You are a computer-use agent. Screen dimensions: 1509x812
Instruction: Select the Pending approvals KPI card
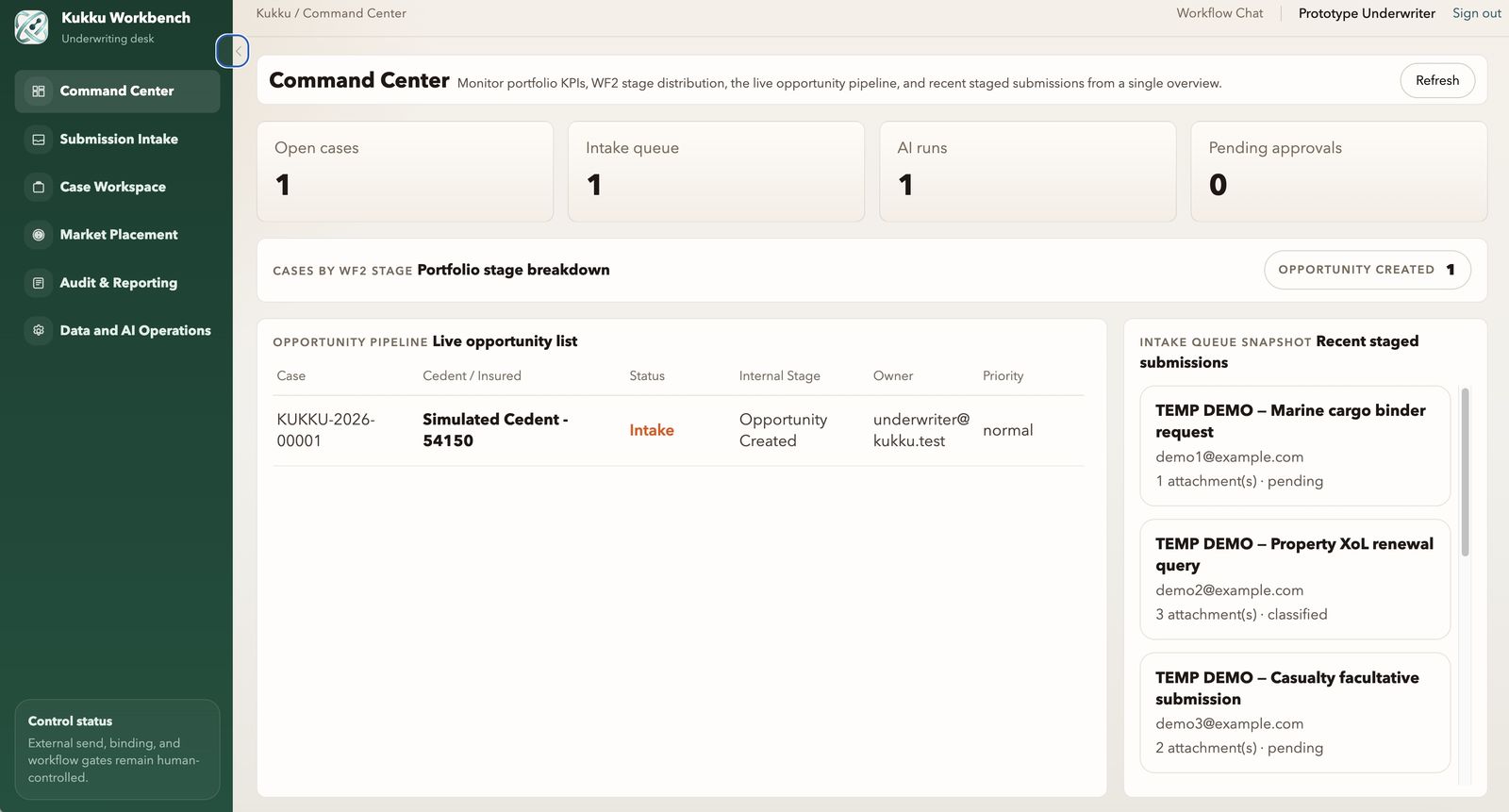1338,172
